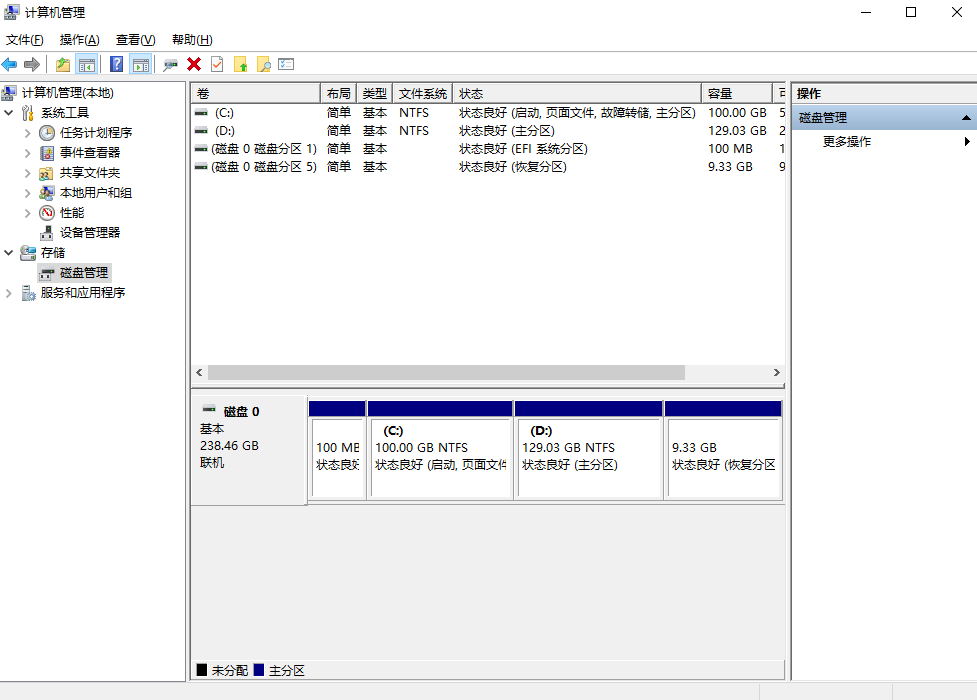Open the 查看(V) menu
This screenshot has width=977, height=700.
coord(135,40)
